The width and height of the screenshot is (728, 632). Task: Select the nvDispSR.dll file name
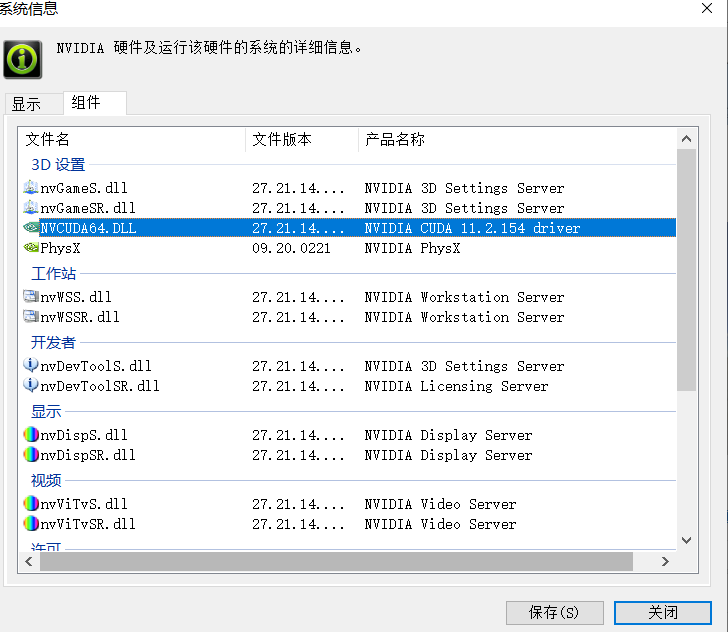[88, 455]
